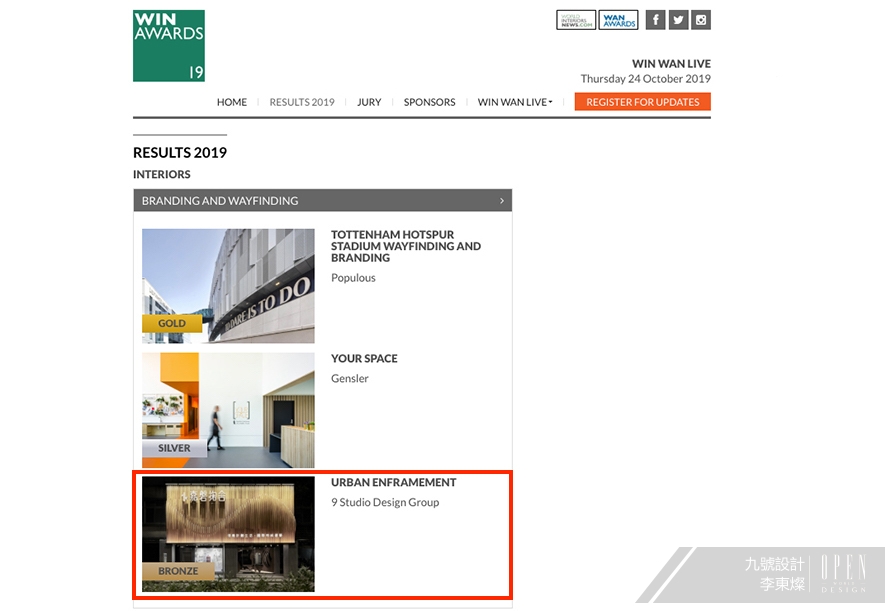The width and height of the screenshot is (885, 611).
Task: Open the Urban Enframement project thumbnail
Action: (228, 534)
